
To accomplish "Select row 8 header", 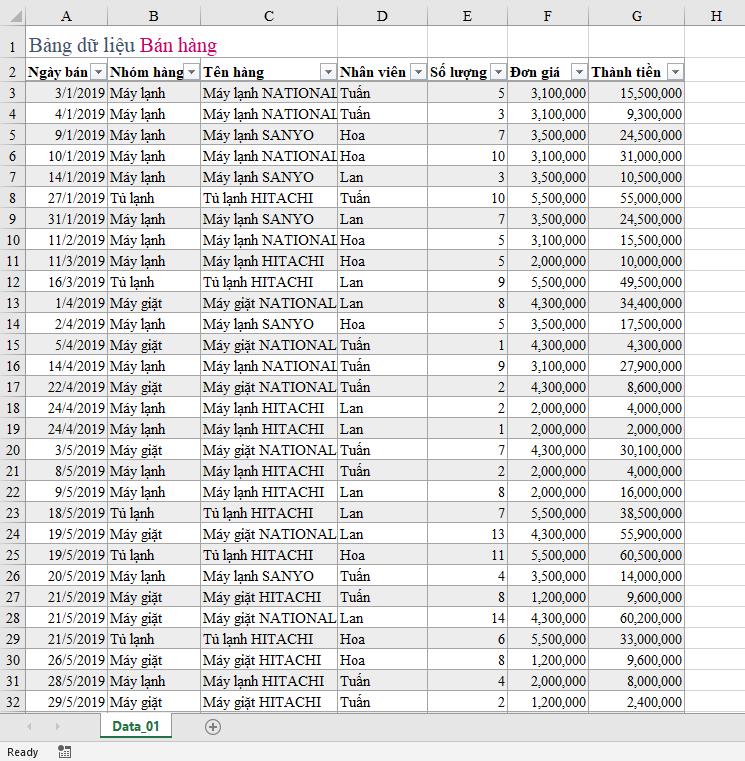I will (13, 198).
